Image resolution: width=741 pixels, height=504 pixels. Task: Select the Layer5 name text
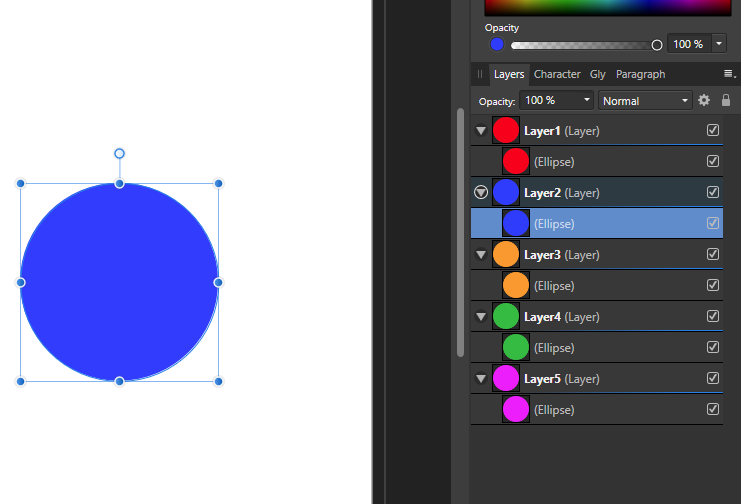[x=542, y=379]
